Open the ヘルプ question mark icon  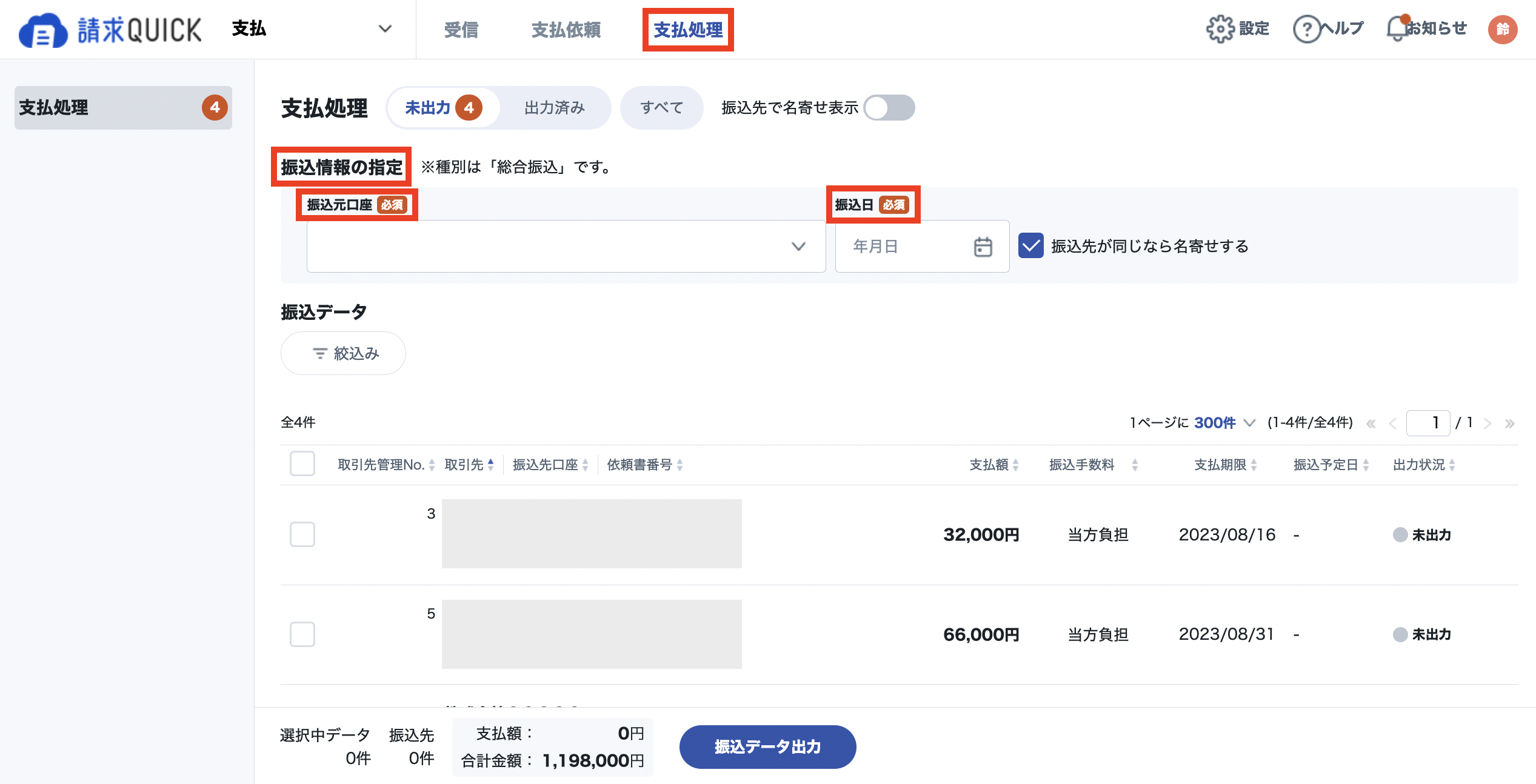(x=1307, y=28)
